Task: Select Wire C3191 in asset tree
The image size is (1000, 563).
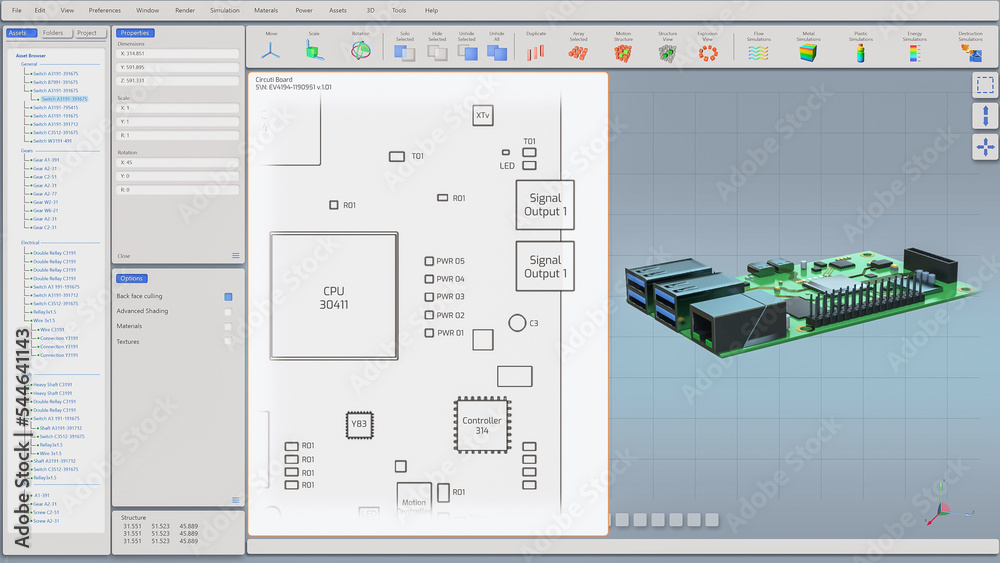Action: (52, 330)
